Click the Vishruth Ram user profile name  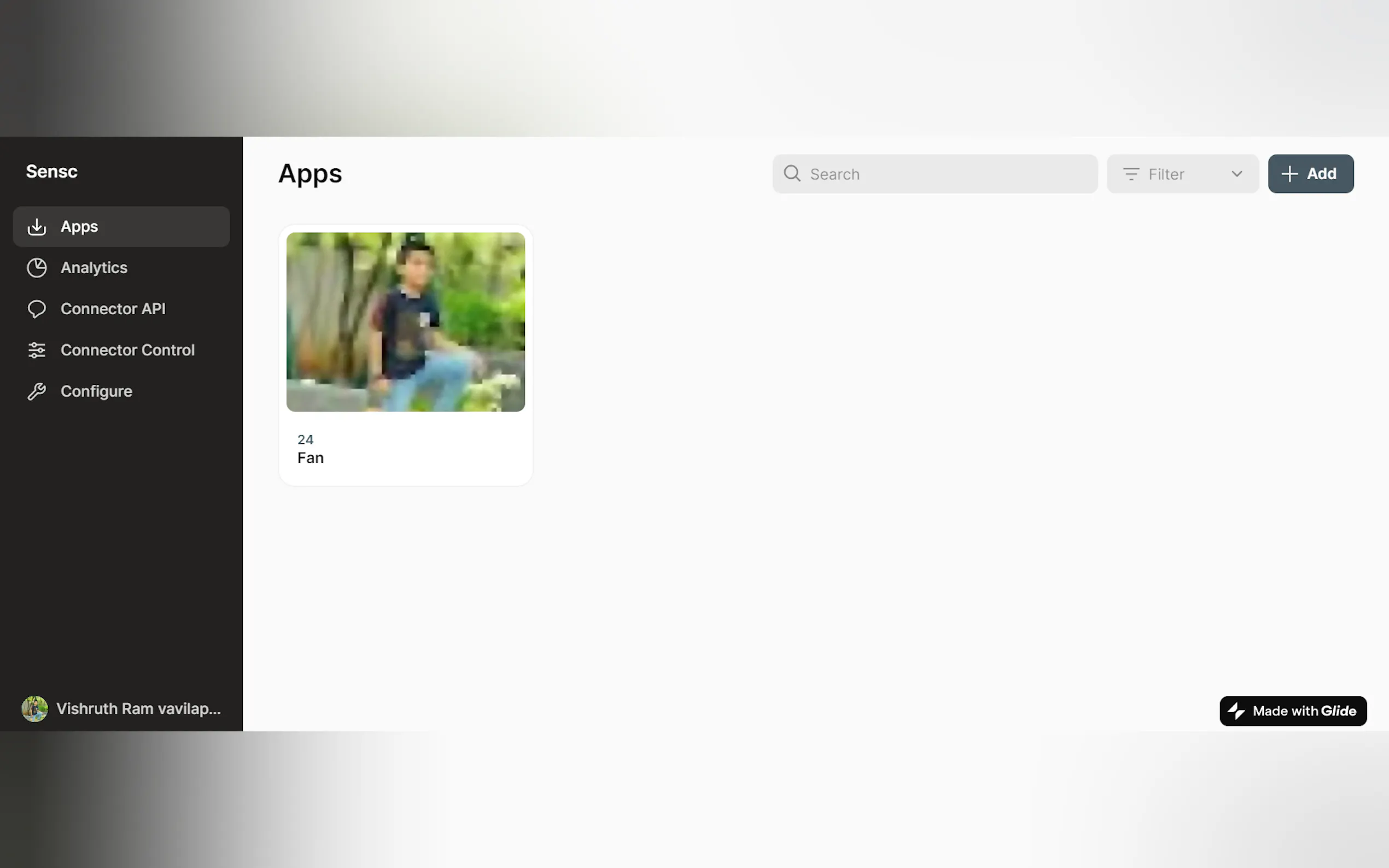click(138, 709)
